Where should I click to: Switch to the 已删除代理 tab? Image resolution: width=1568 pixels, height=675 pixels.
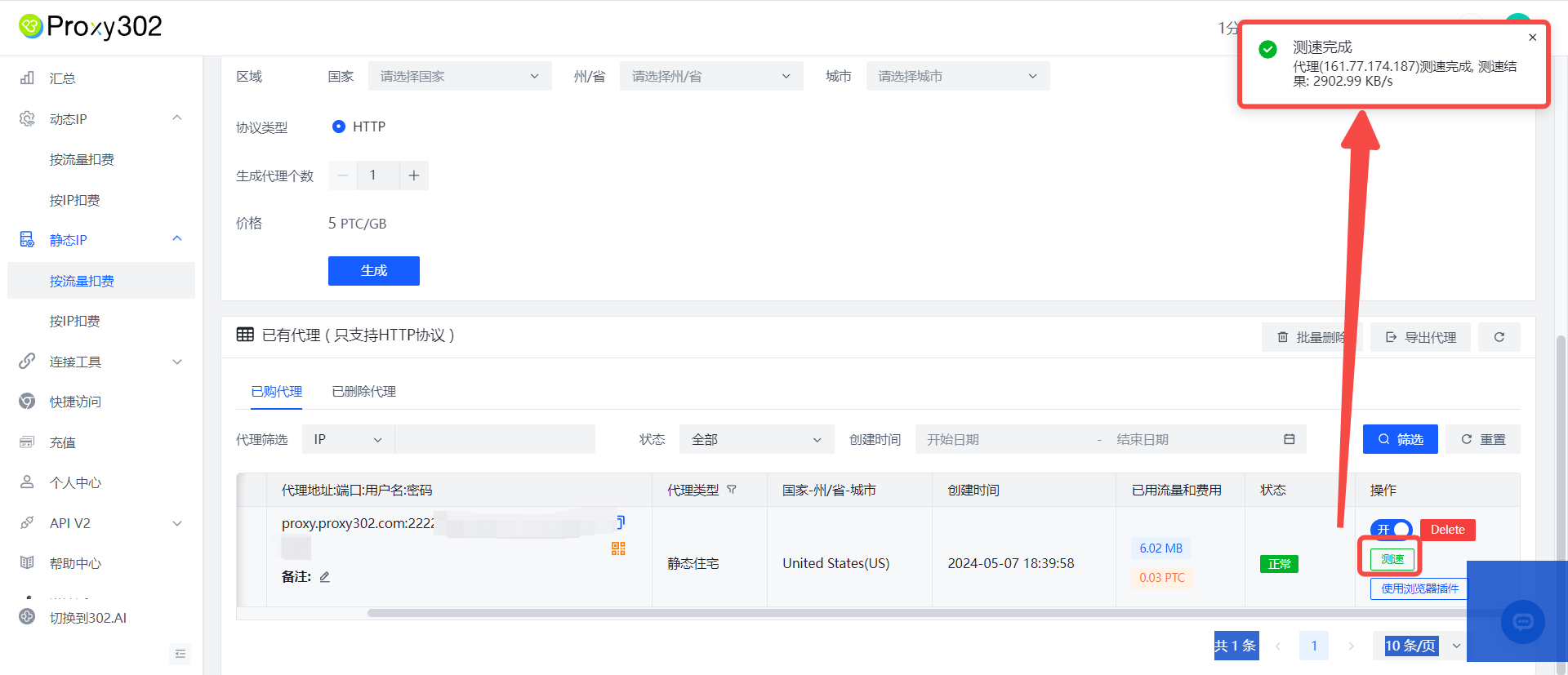[364, 392]
